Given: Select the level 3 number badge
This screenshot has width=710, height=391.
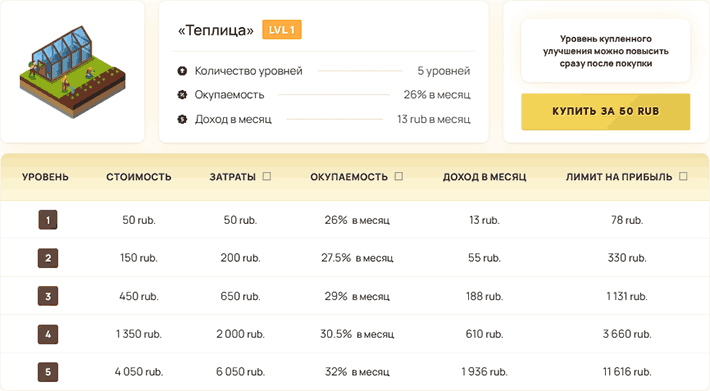Looking at the screenshot, I should [48, 296].
